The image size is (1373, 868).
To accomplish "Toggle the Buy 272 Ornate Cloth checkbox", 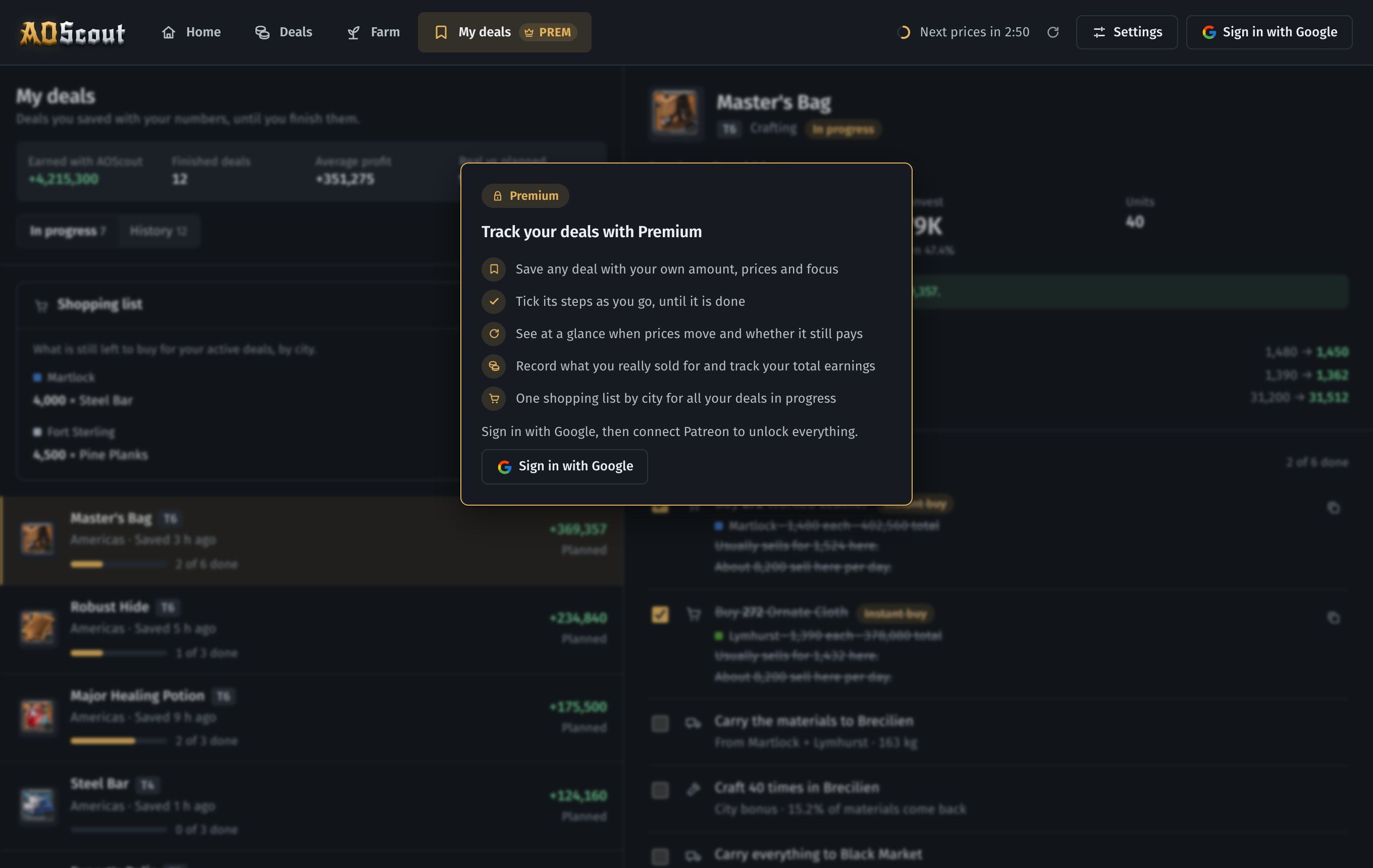I will (x=660, y=614).
